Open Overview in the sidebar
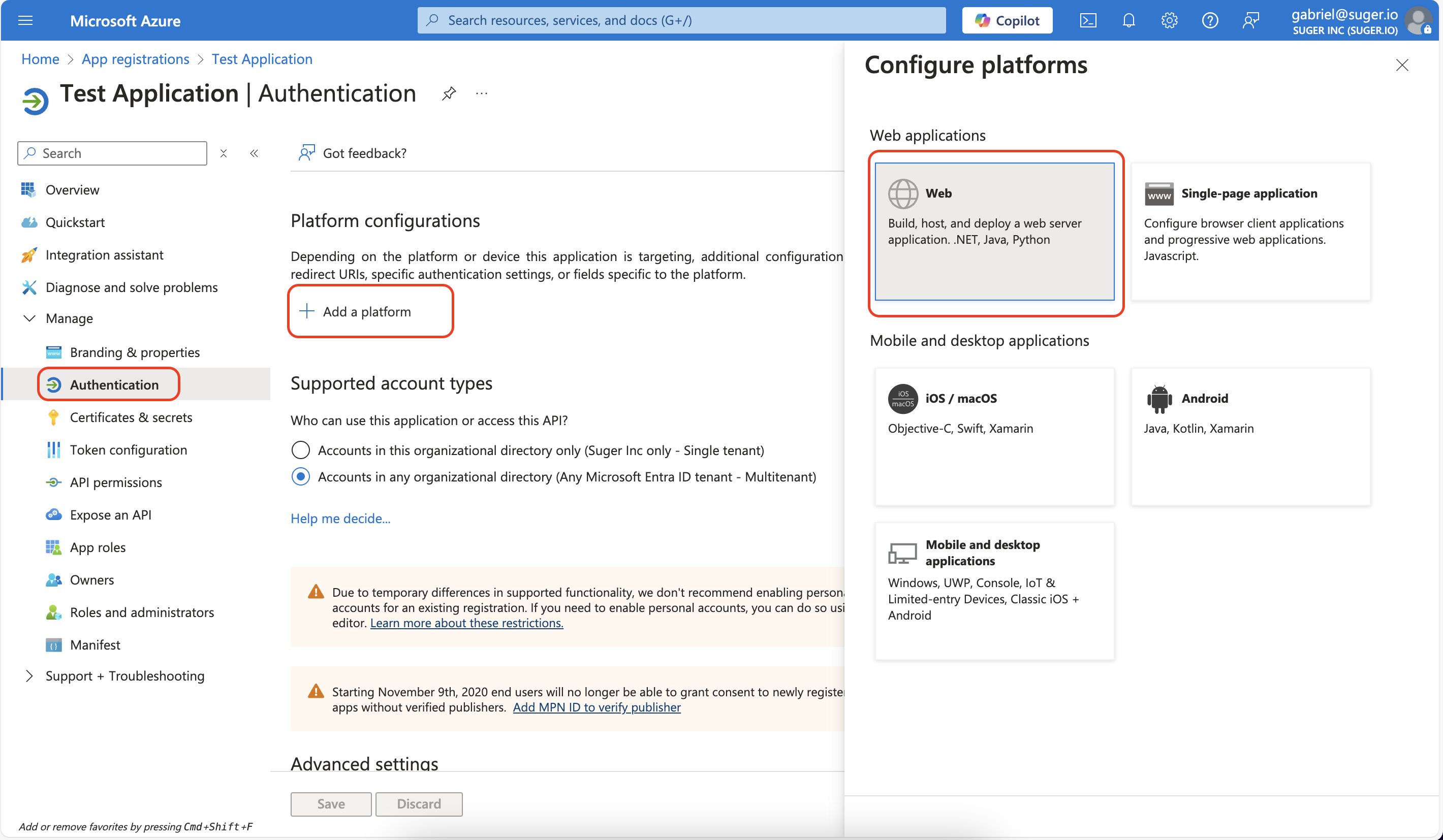This screenshot has width=1443, height=840. 72,189
